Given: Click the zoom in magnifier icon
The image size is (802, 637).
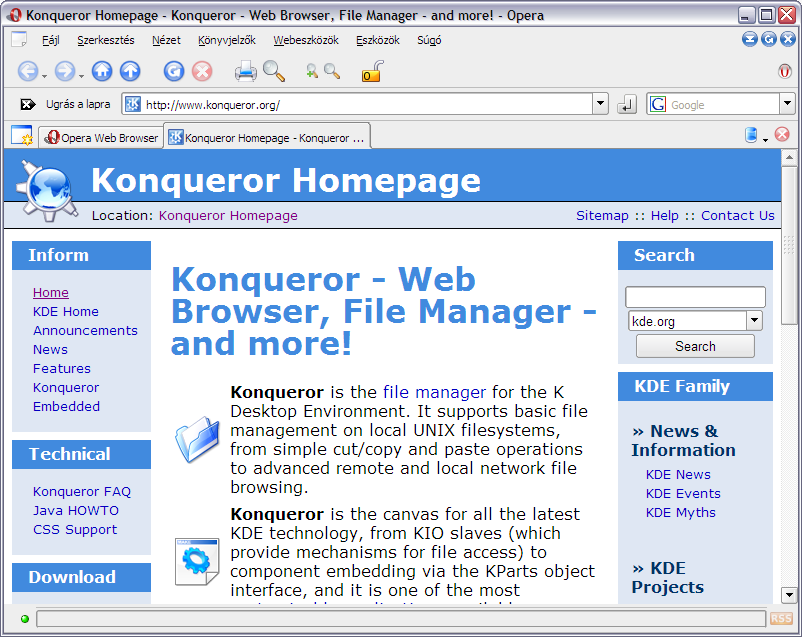Looking at the screenshot, I should pyautogui.click(x=311, y=71).
